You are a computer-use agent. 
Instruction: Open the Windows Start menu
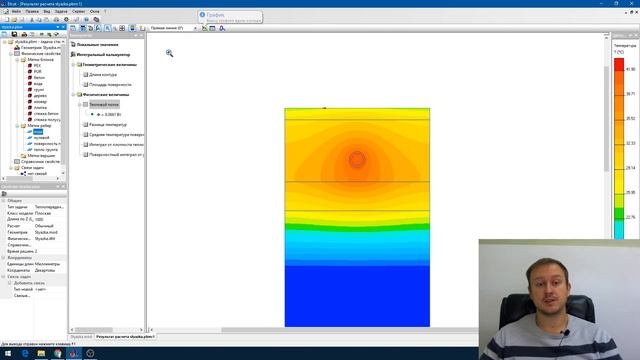point(8,353)
